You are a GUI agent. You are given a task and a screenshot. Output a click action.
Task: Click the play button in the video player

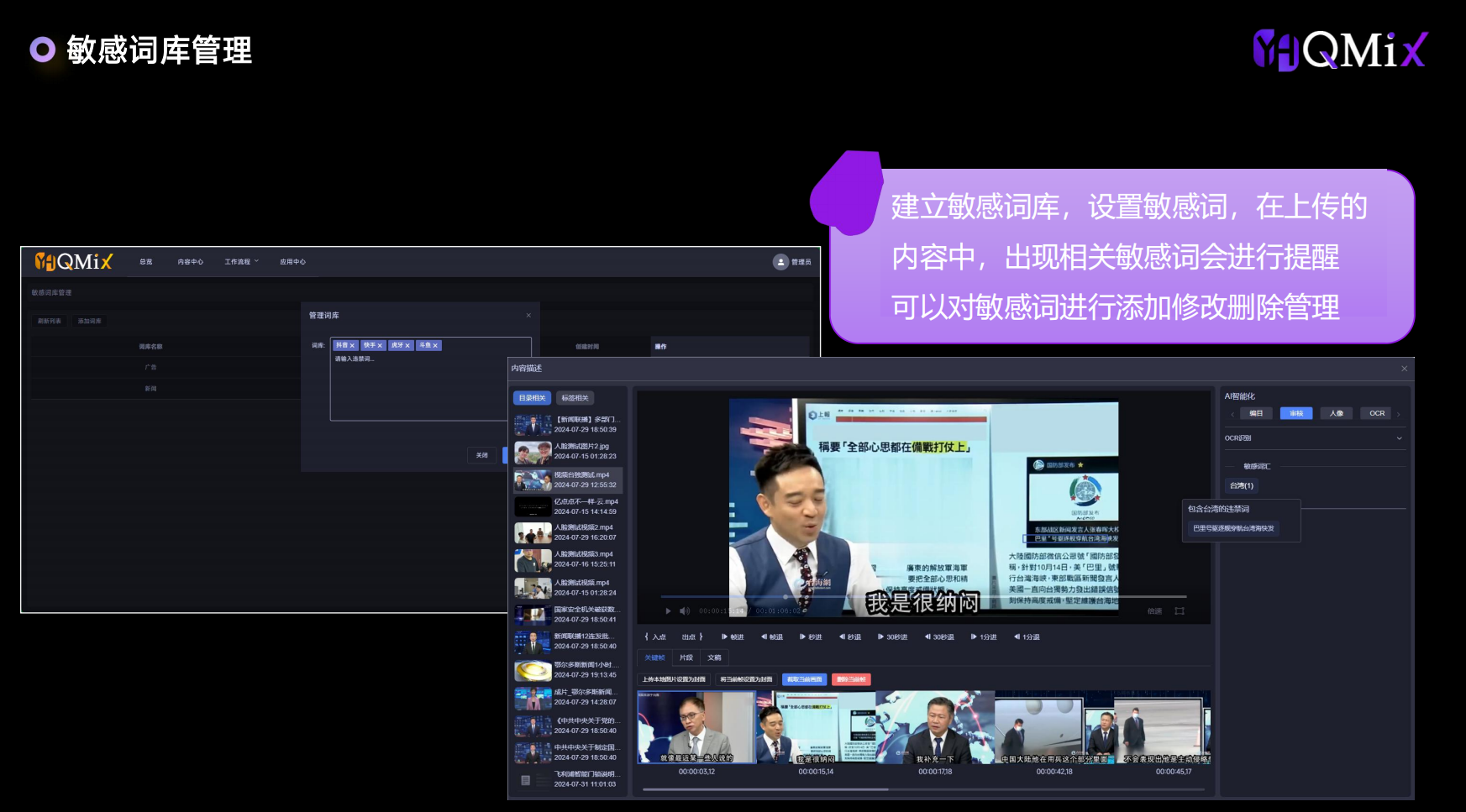669,610
